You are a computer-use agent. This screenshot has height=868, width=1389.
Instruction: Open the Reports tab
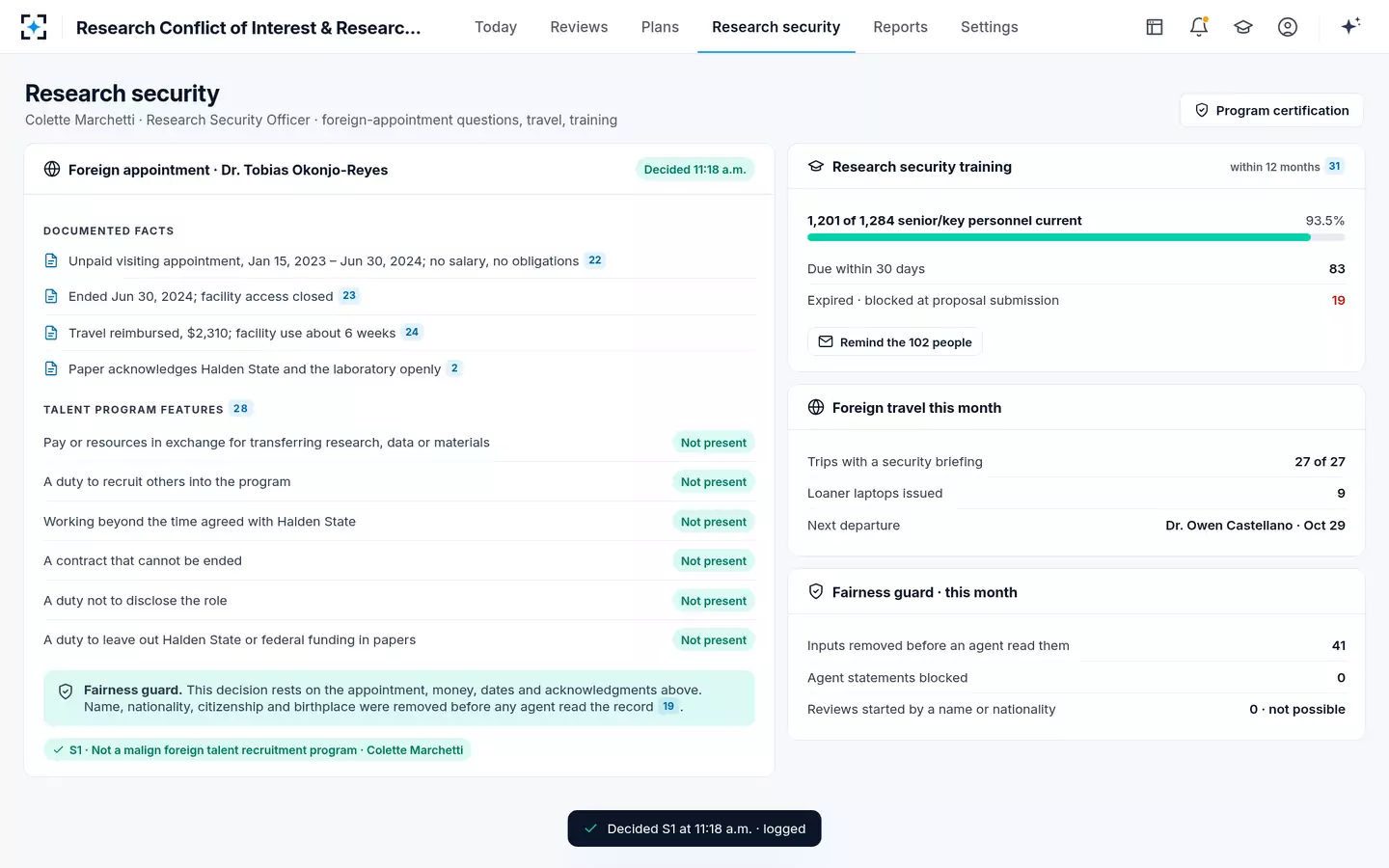click(900, 27)
